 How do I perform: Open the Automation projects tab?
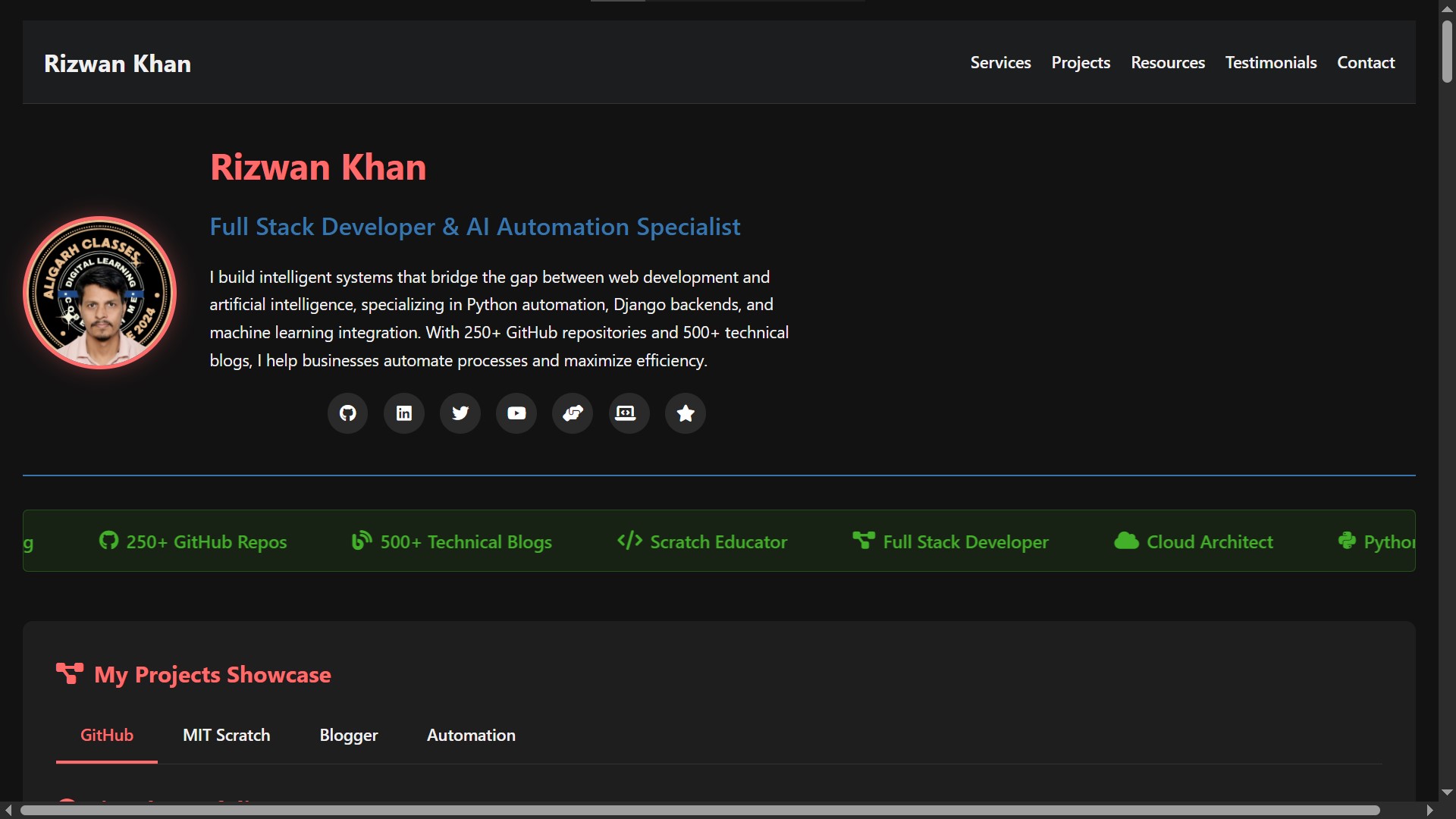471,735
